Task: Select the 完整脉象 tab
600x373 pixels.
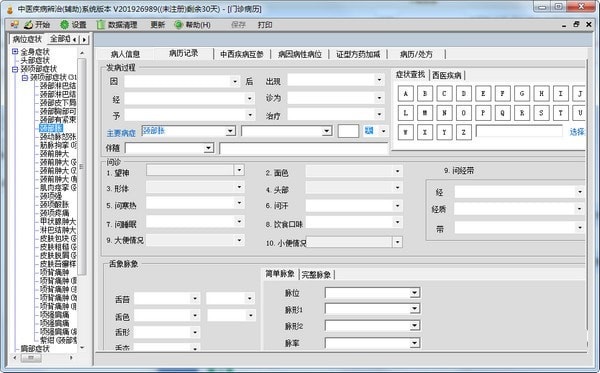Action: [x=316, y=274]
